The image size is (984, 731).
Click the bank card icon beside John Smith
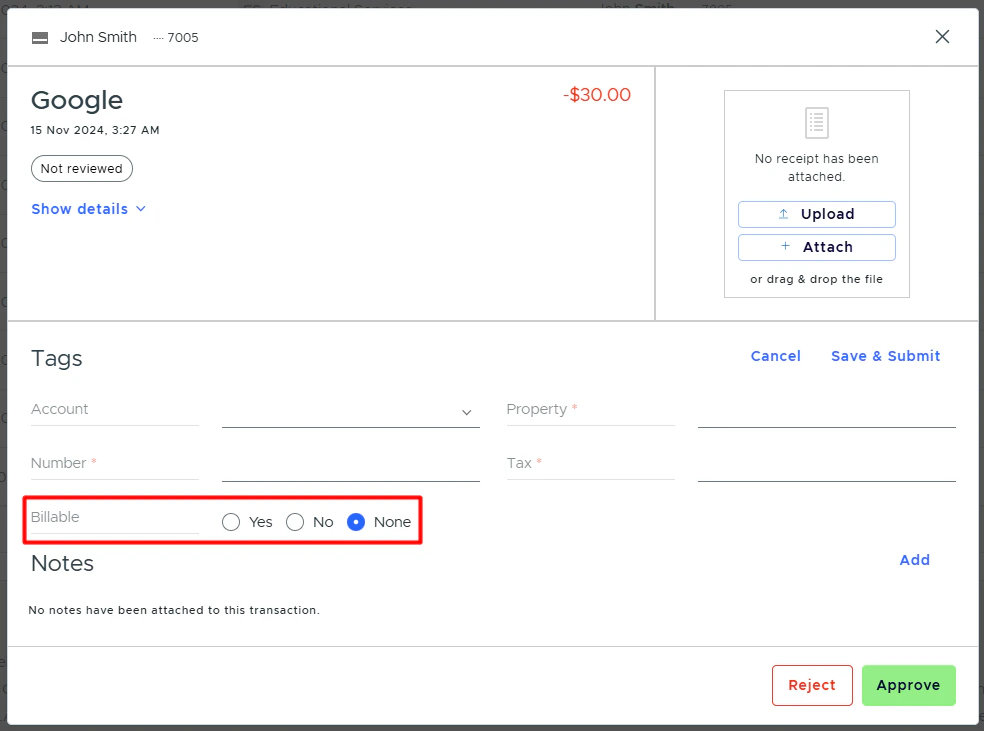pos(39,37)
